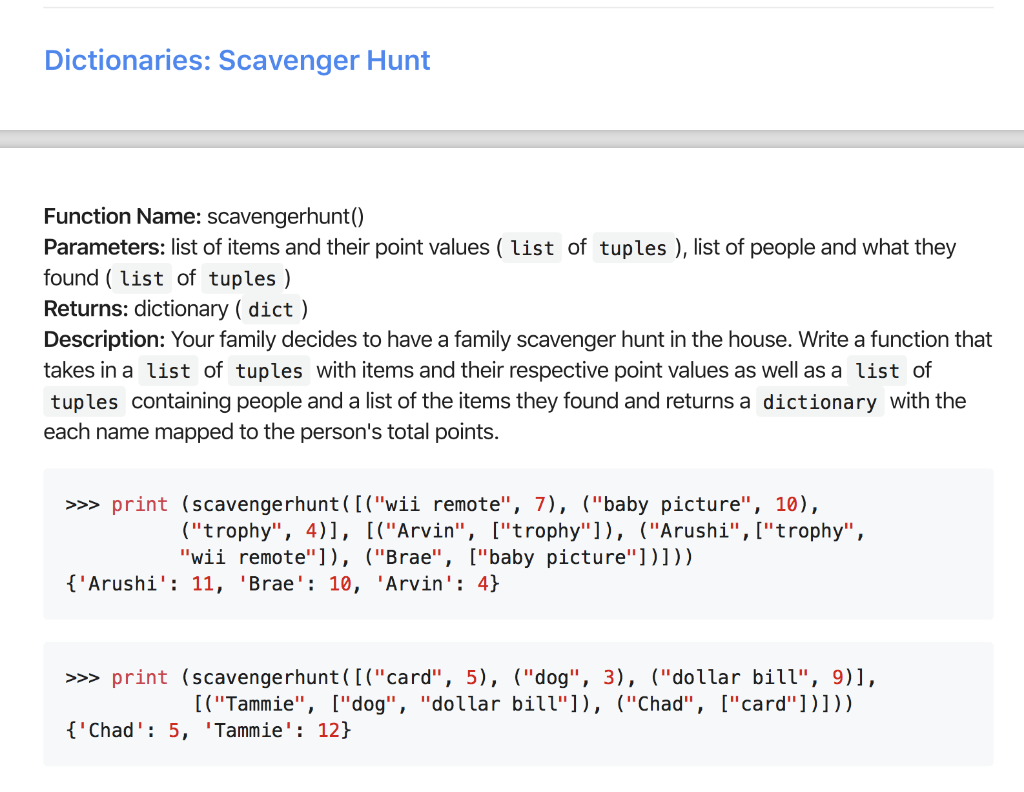Select the scavengerhunt() function name text
Screen dimensions: 1024x792
288,216
